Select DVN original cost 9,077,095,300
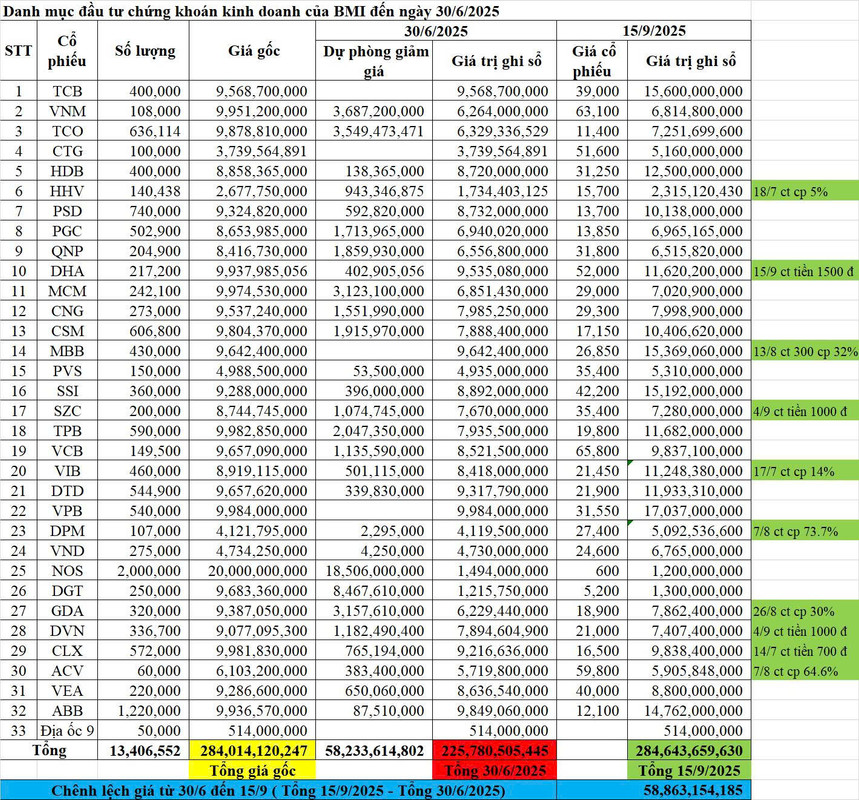859x800 pixels. pyautogui.click(x=253, y=631)
